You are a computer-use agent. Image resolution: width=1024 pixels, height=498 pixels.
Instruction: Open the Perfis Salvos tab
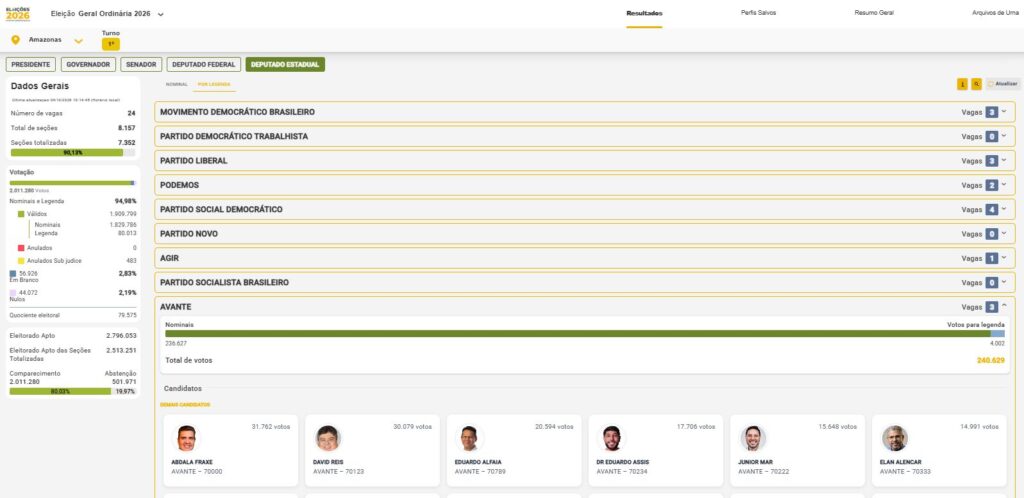click(x=758, y=13)
